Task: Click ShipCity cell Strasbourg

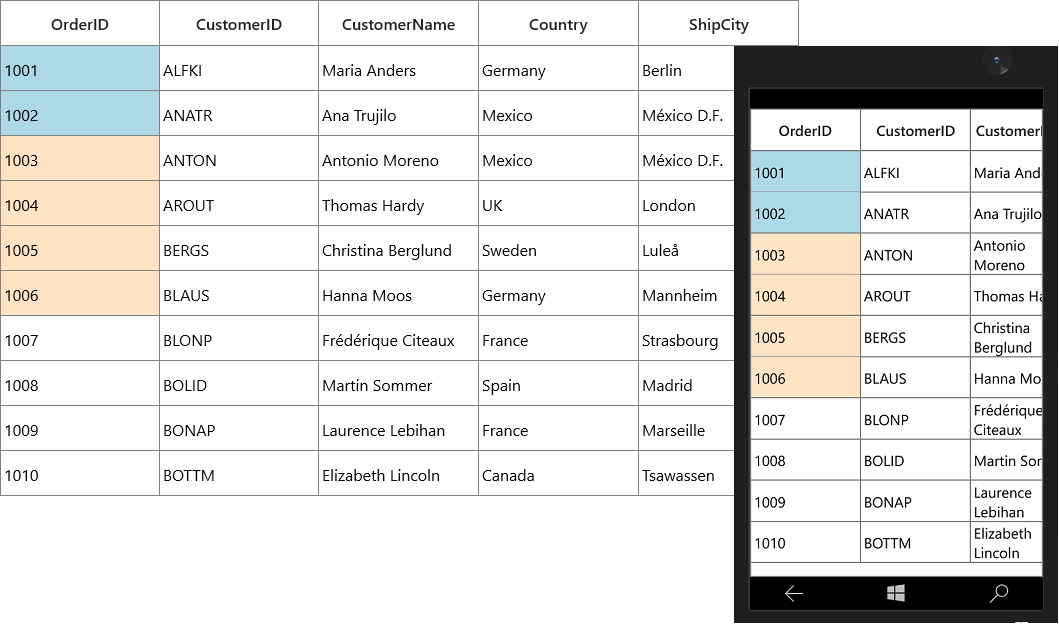Action: click(686, 339)
